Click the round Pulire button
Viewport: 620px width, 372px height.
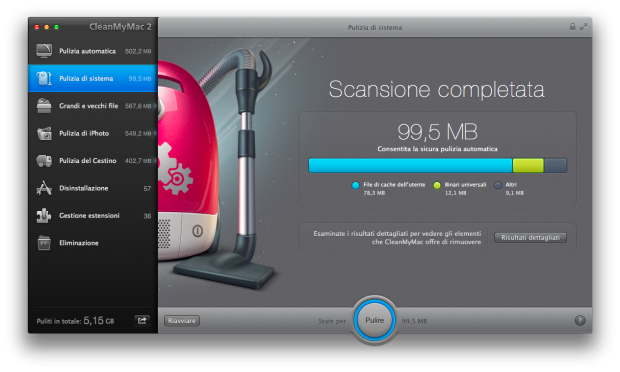(x=374, y=320)
